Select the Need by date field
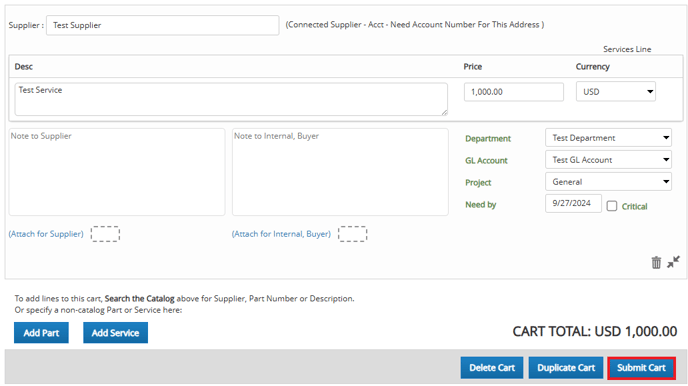The width and height of the screenshot is (688, 386). [573, 203]
